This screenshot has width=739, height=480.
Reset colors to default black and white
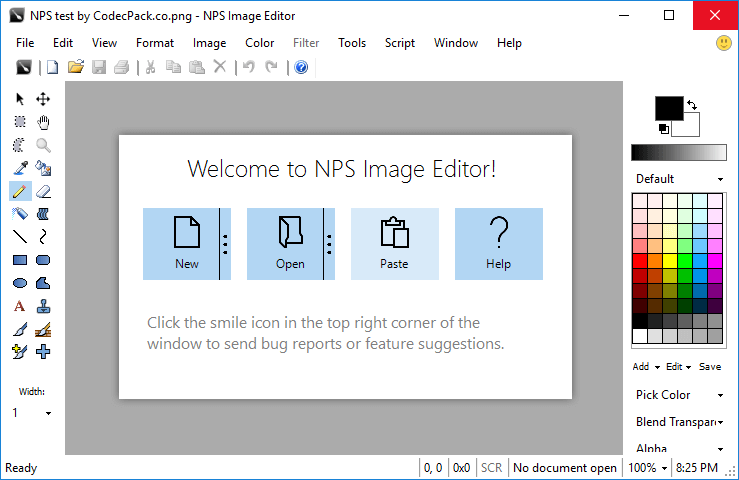[663, 128]
